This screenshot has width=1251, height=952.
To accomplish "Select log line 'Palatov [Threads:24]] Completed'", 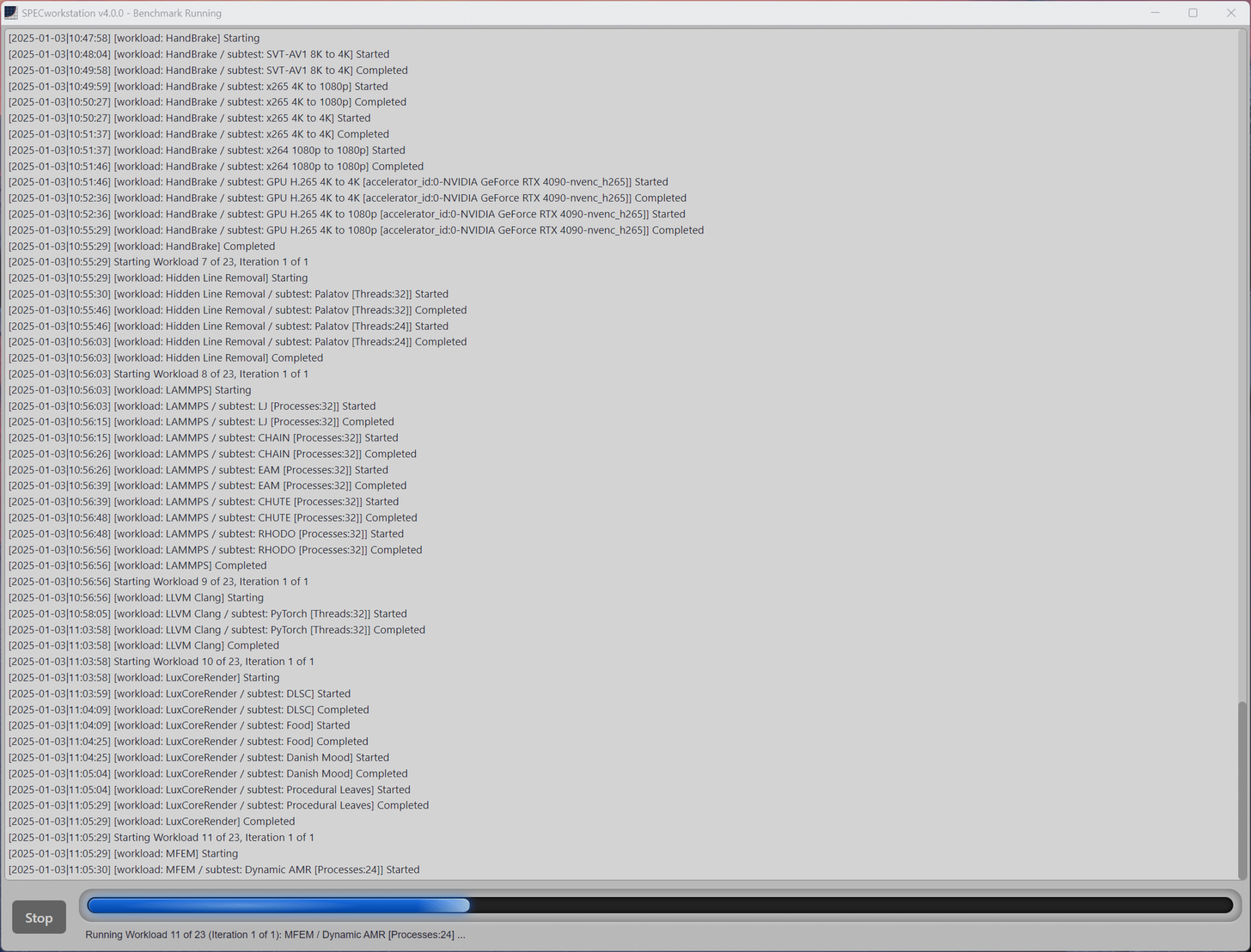I will click(x=238, y=342).
